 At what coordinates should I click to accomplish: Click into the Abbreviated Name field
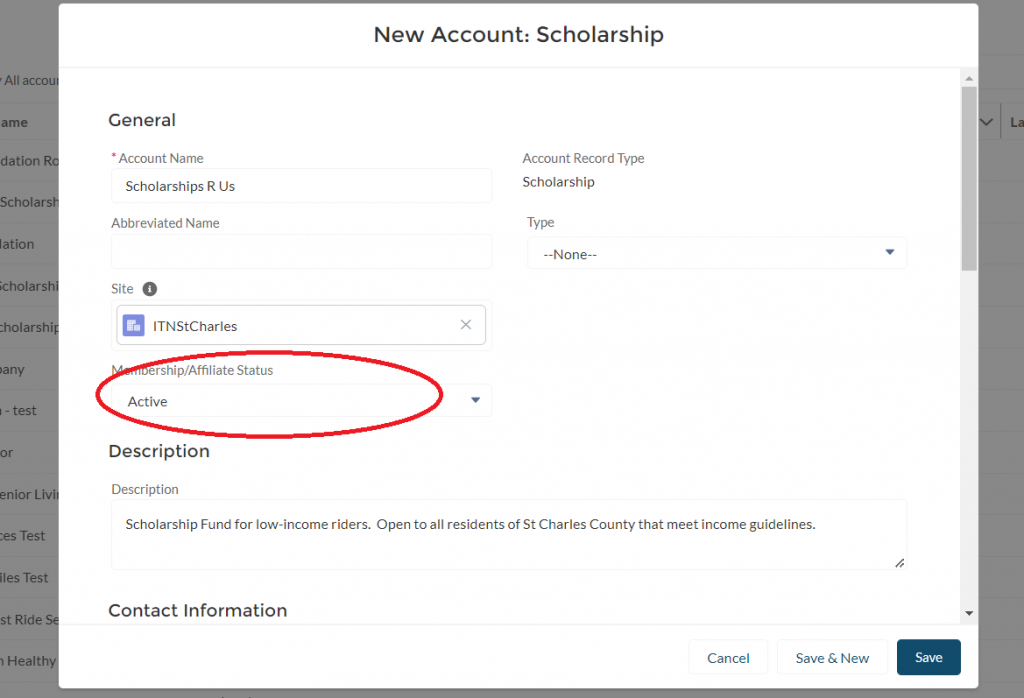(301, 252)
